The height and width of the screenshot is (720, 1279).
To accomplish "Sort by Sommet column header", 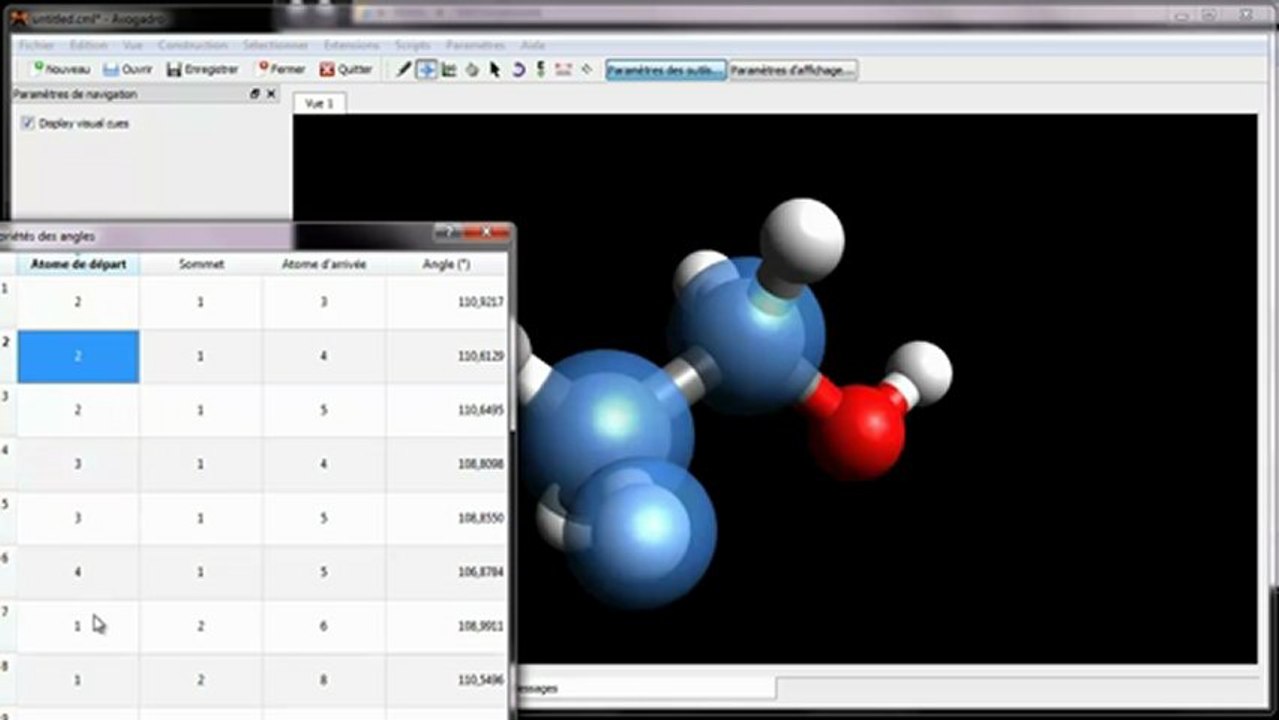I will 201,264.
